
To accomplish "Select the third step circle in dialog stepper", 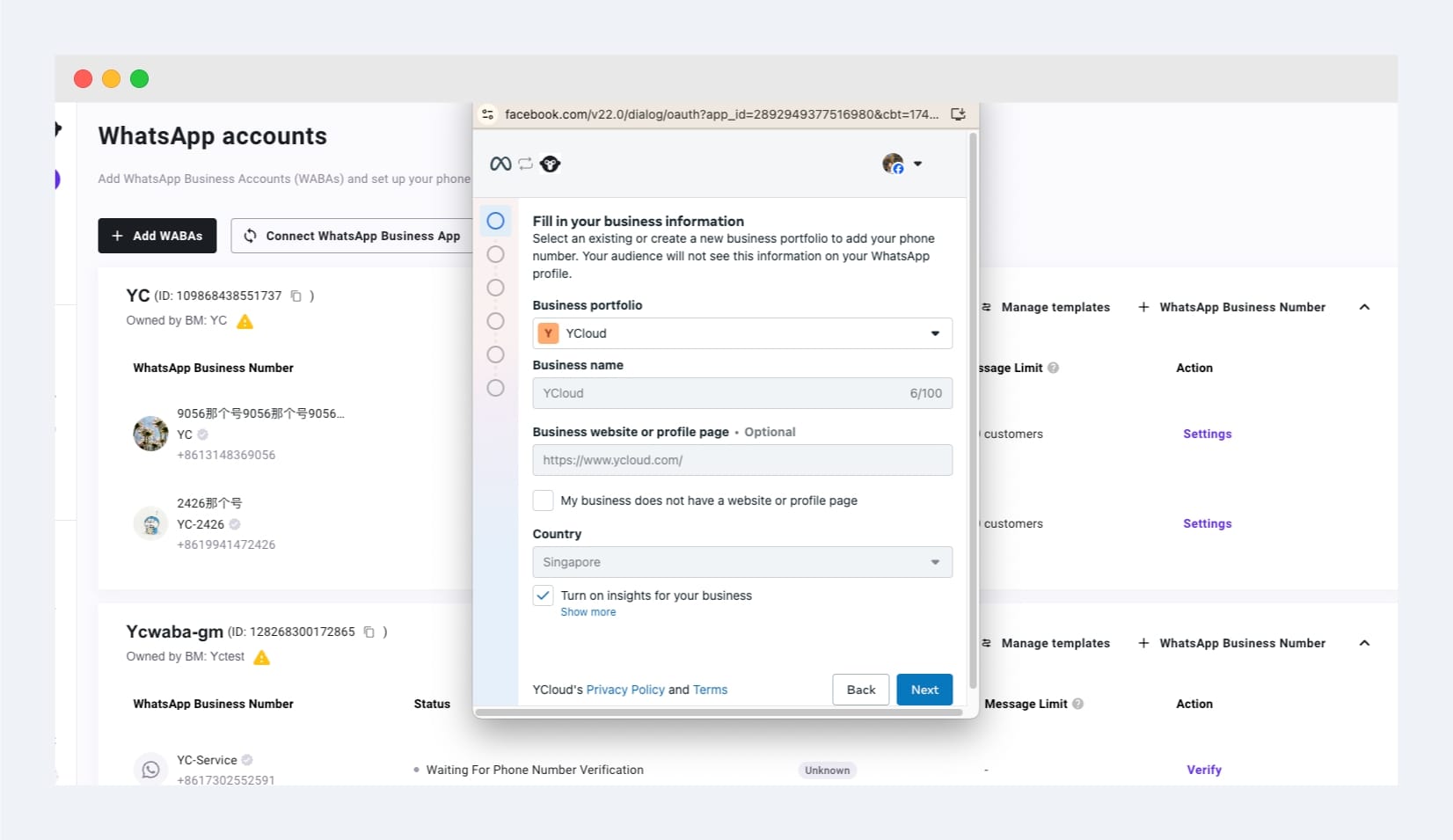I will [x=496, y=288].
